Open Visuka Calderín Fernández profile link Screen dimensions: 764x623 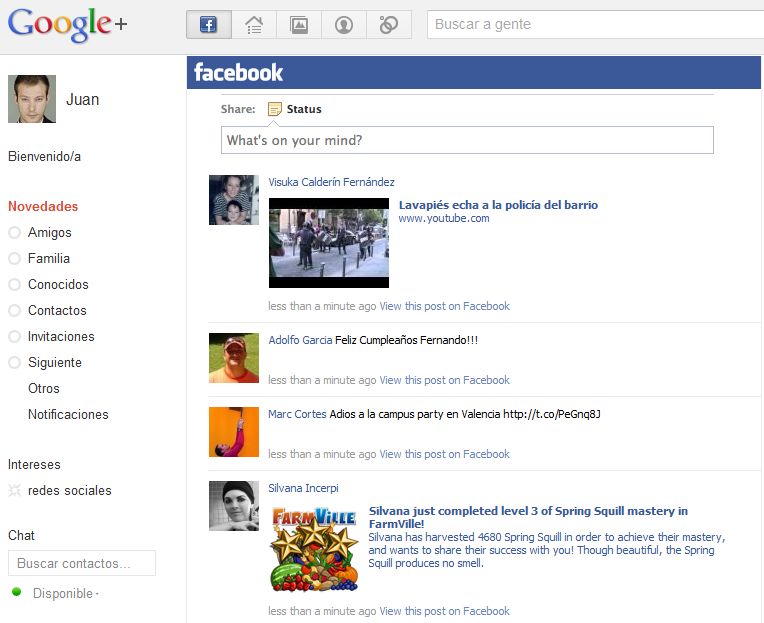click(331, 182)
